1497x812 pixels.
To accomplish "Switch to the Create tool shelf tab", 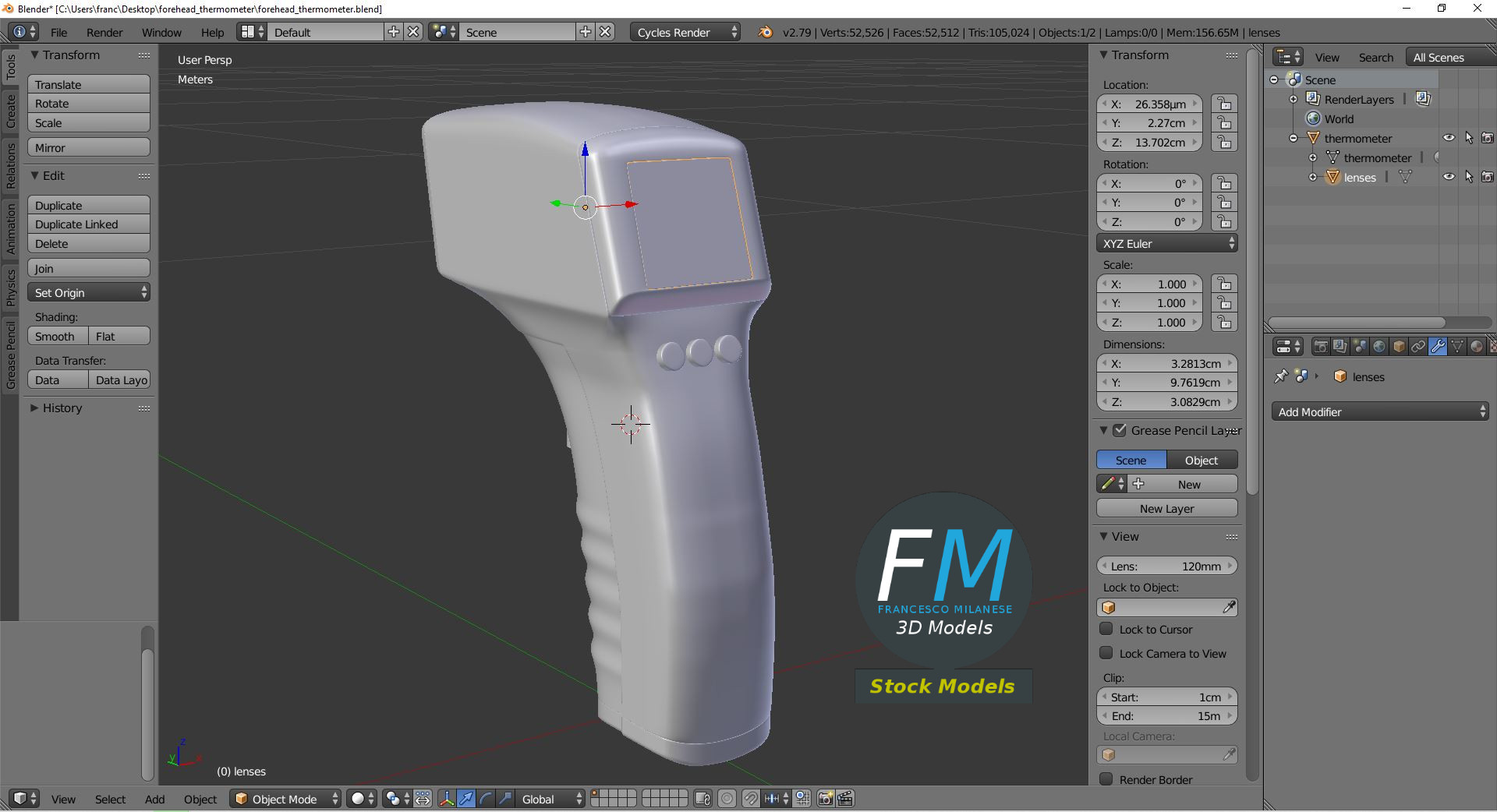I will pos(10,111).
